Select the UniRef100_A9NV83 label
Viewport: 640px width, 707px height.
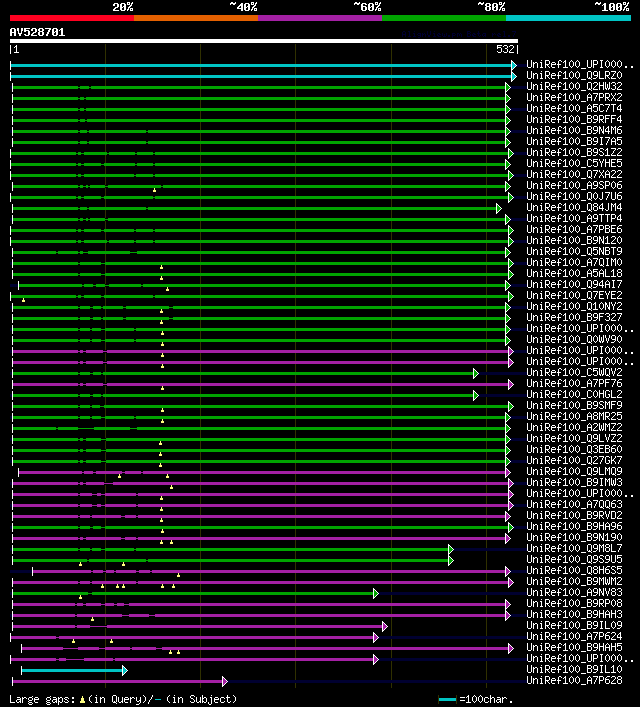point(574,592)
